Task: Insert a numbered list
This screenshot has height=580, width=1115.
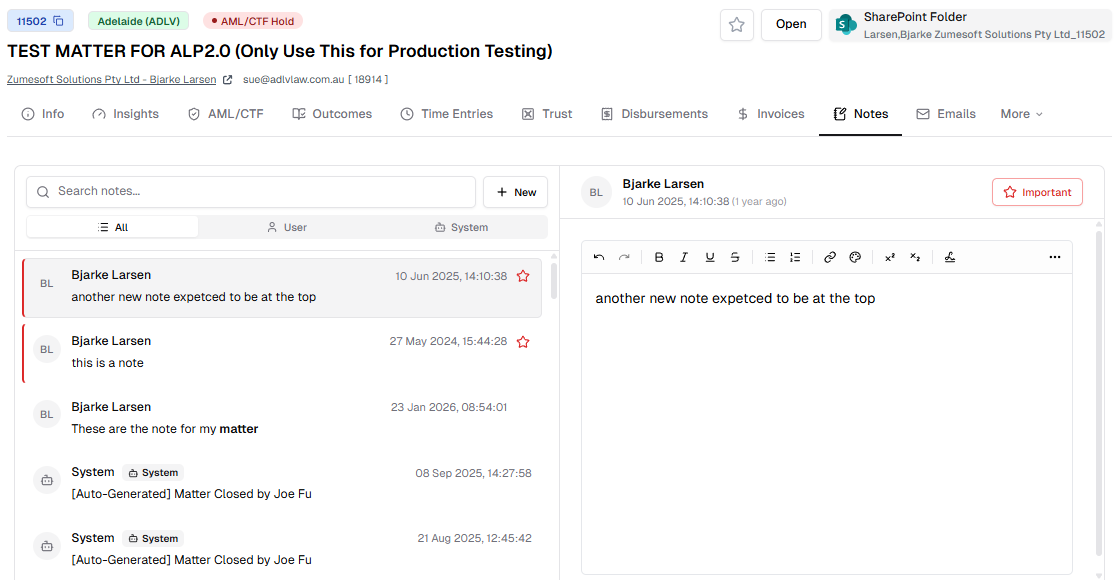Action: pos(795,257)
